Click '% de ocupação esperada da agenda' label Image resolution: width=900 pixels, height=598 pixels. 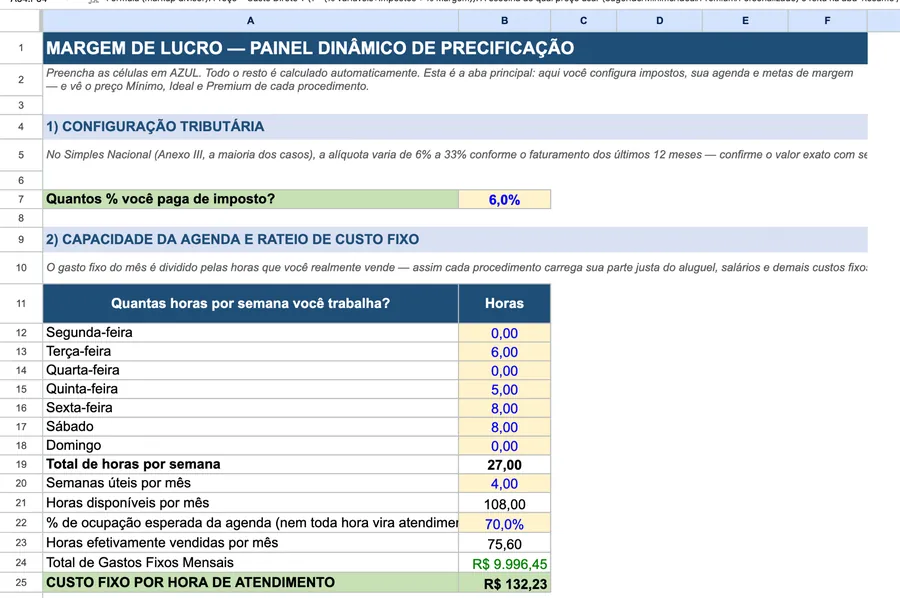pos(251,523)
